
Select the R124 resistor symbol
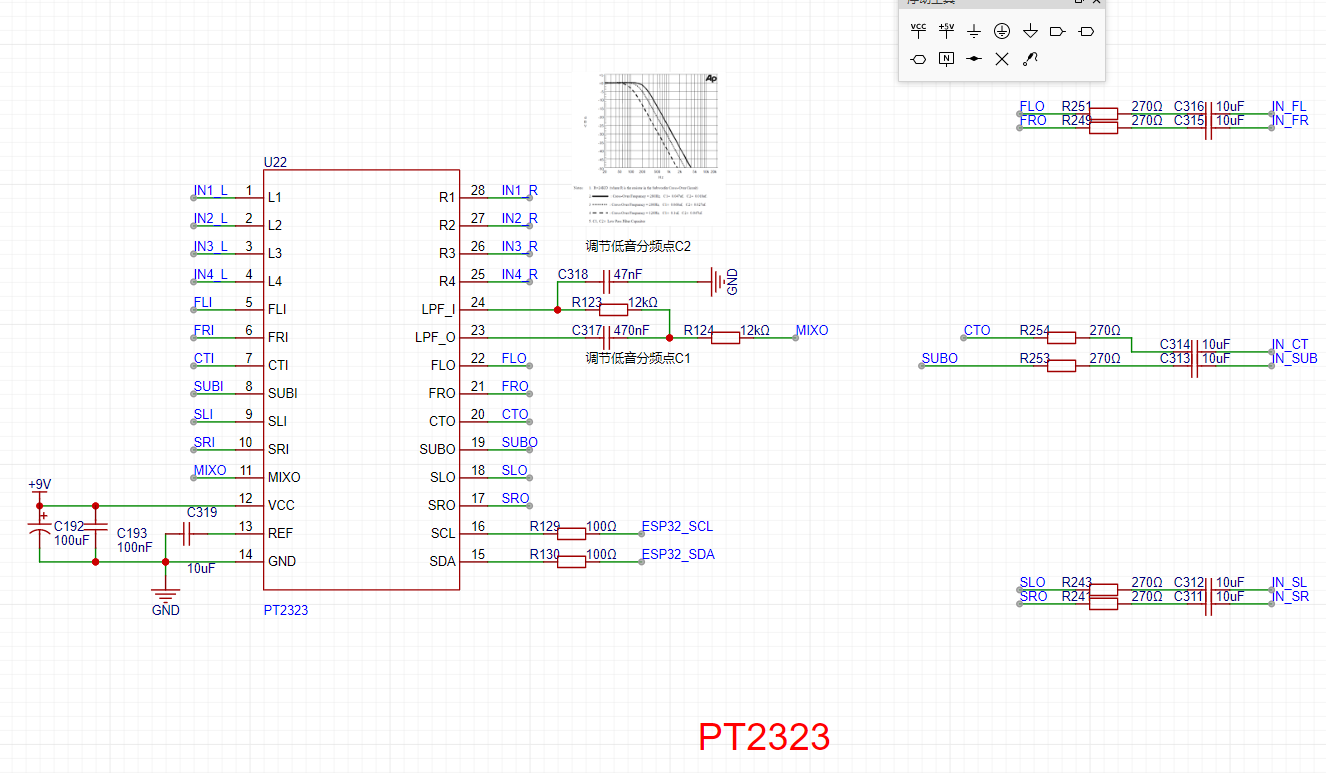point(725,338)
